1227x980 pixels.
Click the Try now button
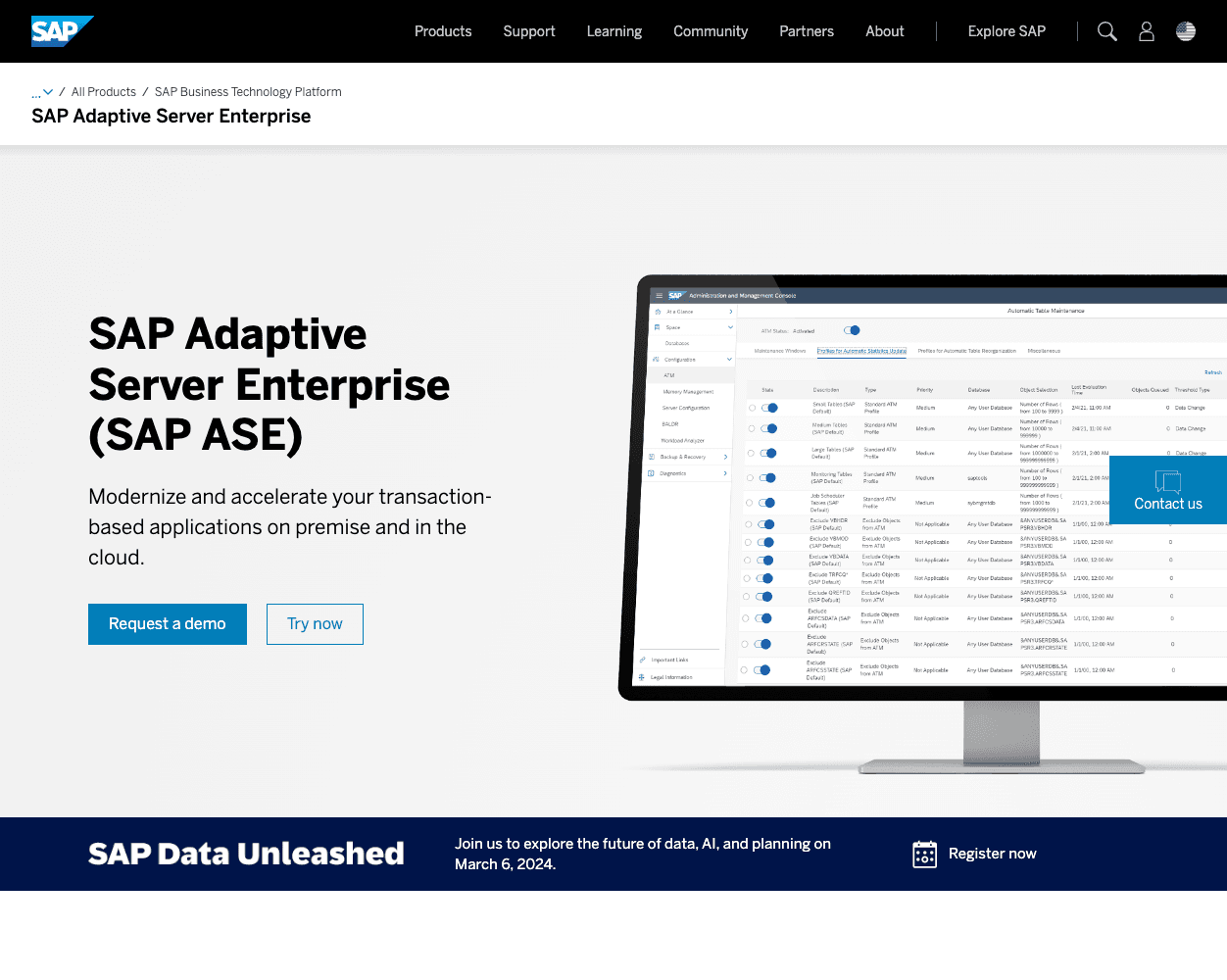[315, 624]
